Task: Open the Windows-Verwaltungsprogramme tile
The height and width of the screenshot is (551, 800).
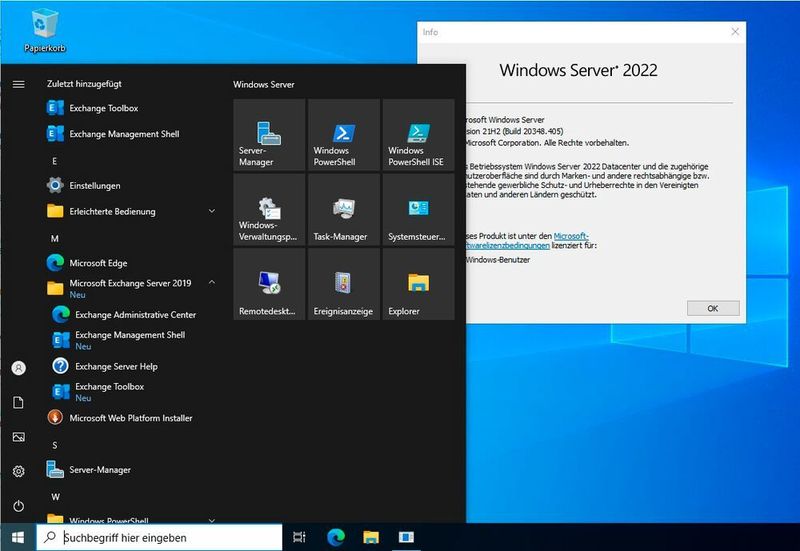Action: pos(269,210)
